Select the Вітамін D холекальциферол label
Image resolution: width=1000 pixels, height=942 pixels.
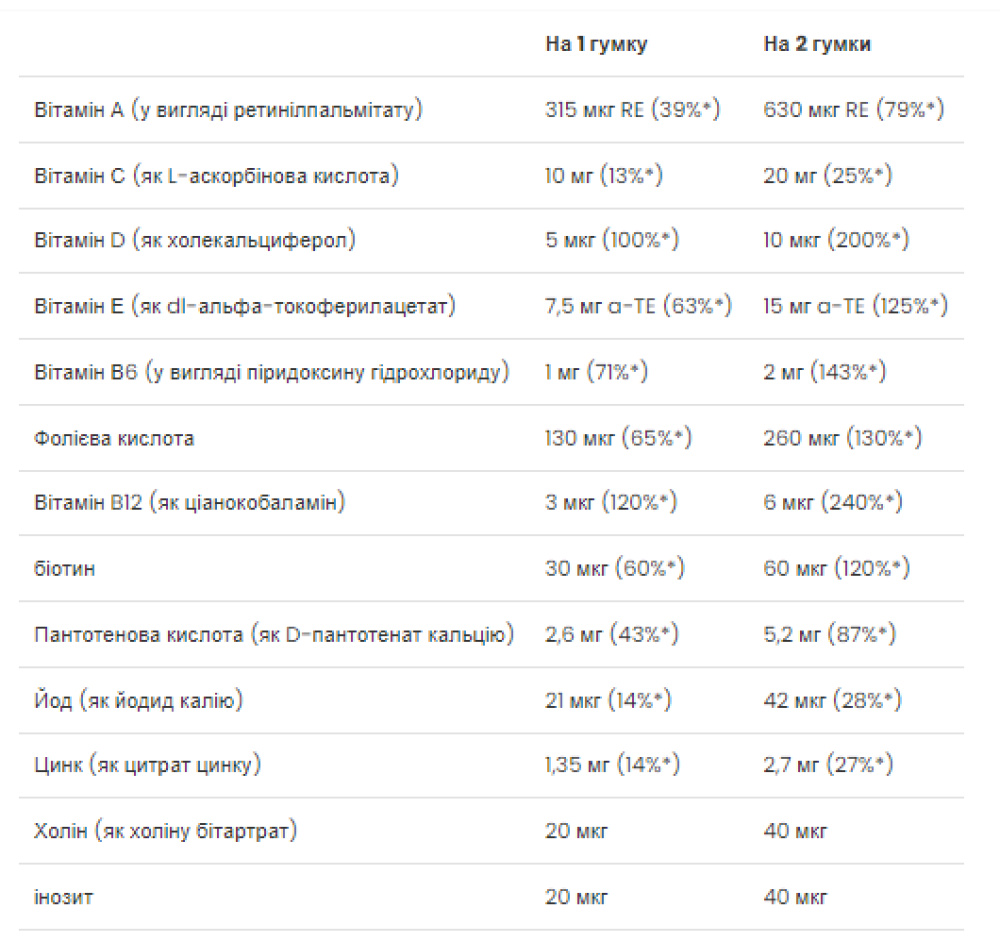(x=195, y=241)
